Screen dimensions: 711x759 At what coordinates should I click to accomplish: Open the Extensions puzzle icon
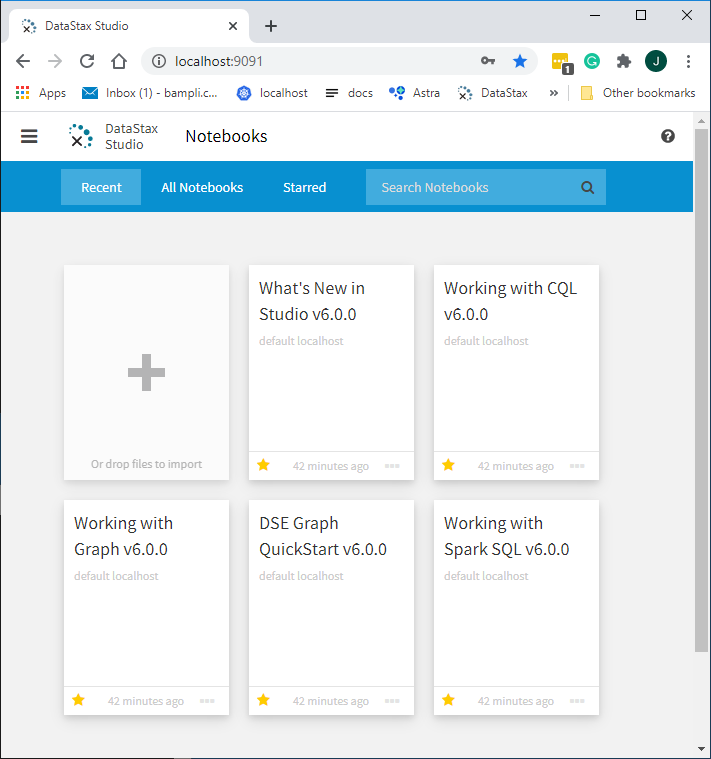[x=623, y=61]
